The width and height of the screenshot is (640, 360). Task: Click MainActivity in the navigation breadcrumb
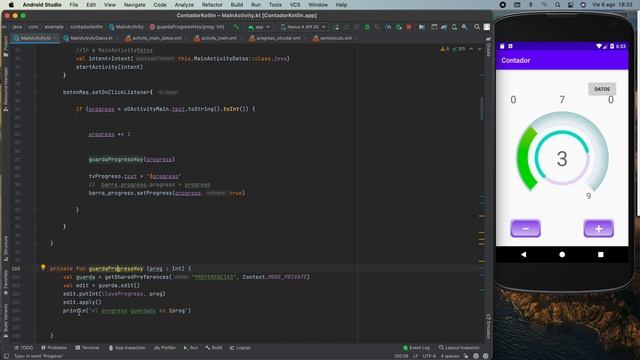(126, 27)
